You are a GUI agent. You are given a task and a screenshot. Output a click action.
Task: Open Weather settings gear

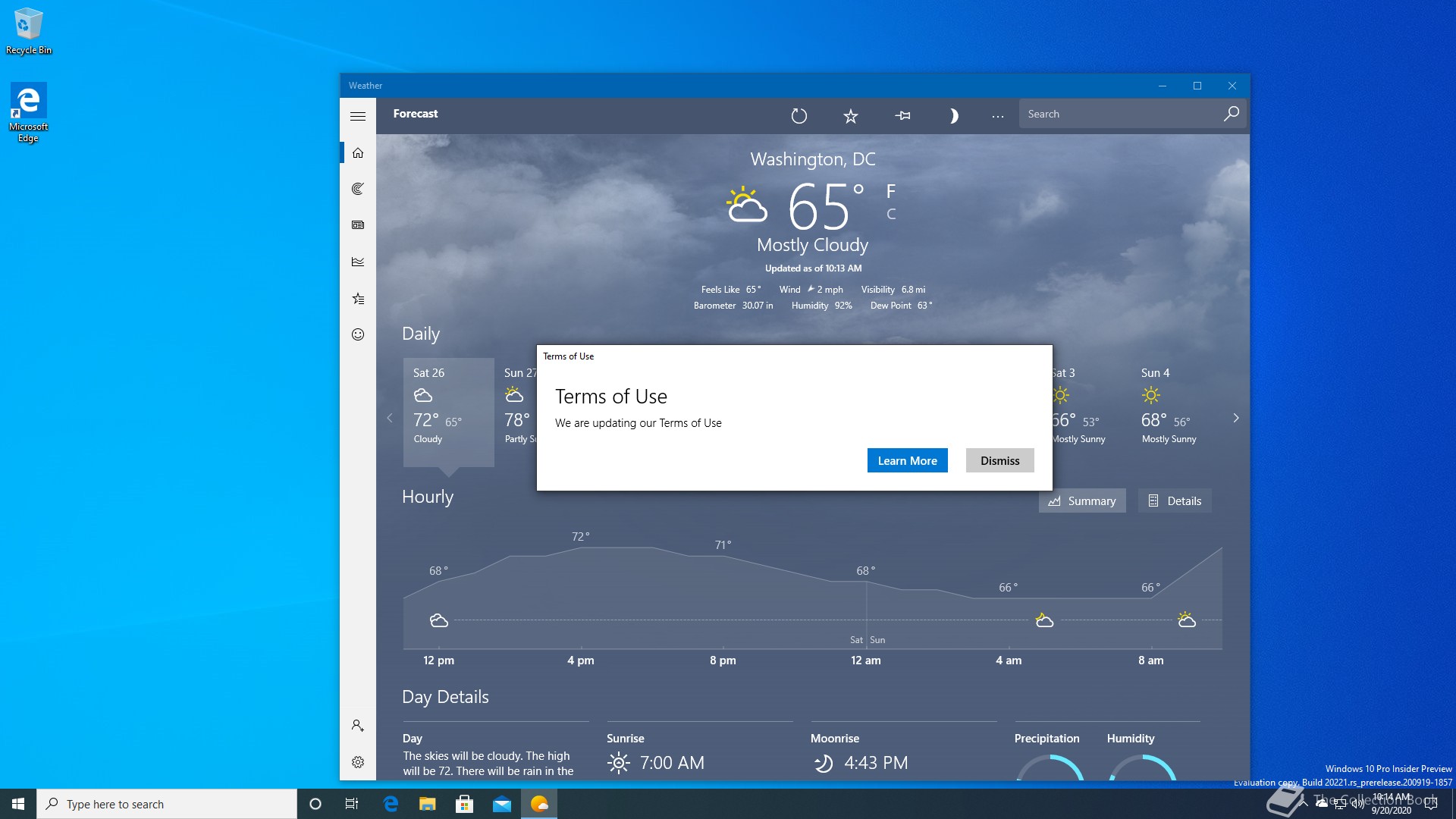[x=358, y=762]
